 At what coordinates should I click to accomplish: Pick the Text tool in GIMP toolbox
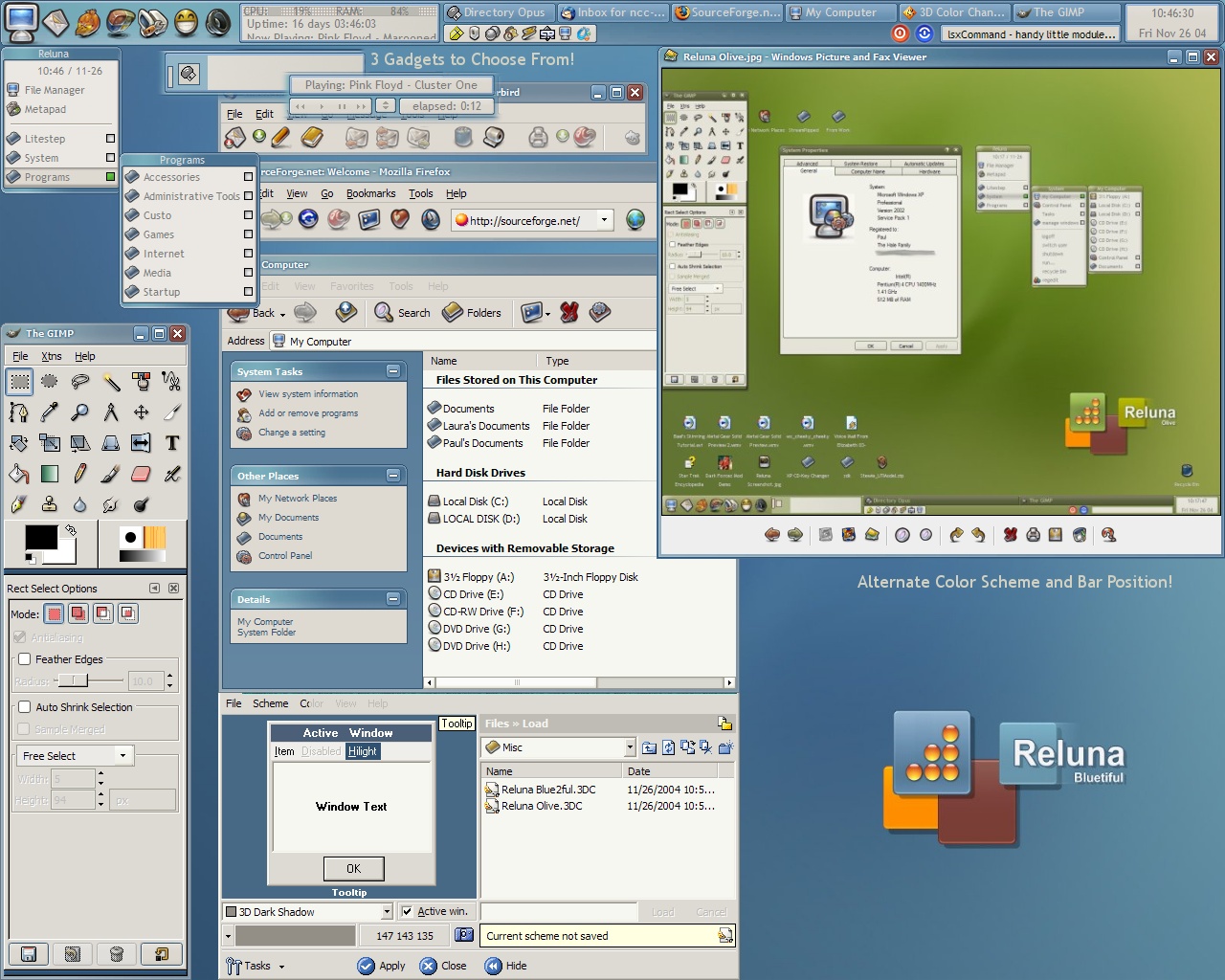point(172,443)
